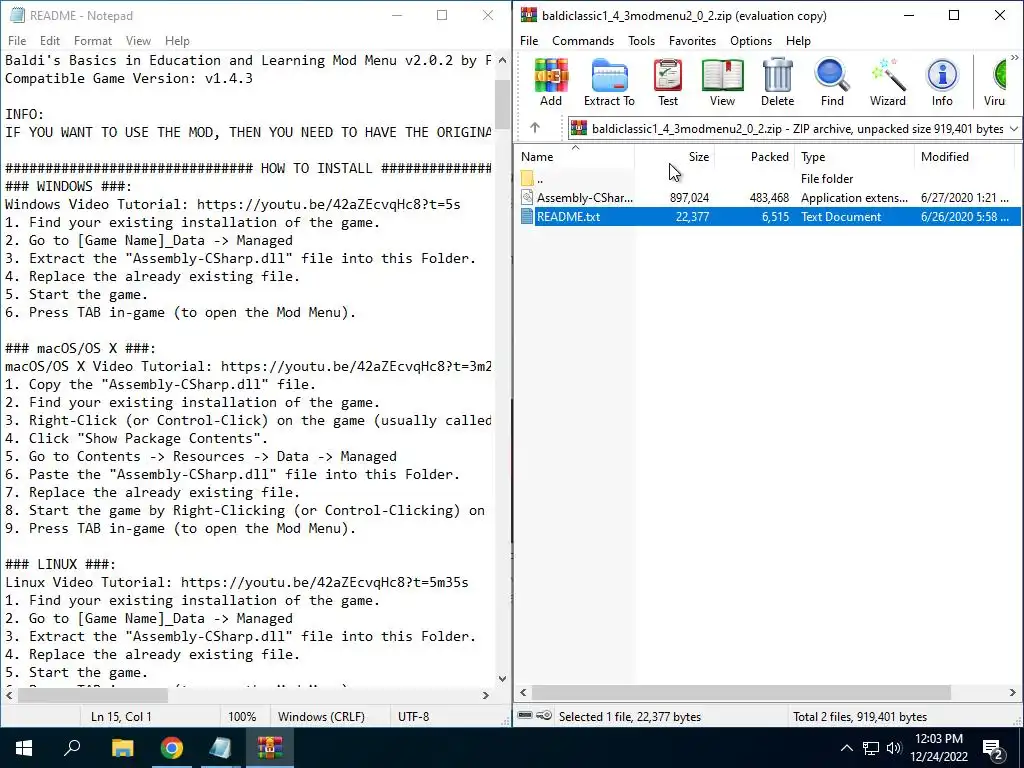Open Notepad File menu
The width and height of the screenshot is (1024, 768).
(17, 40)
